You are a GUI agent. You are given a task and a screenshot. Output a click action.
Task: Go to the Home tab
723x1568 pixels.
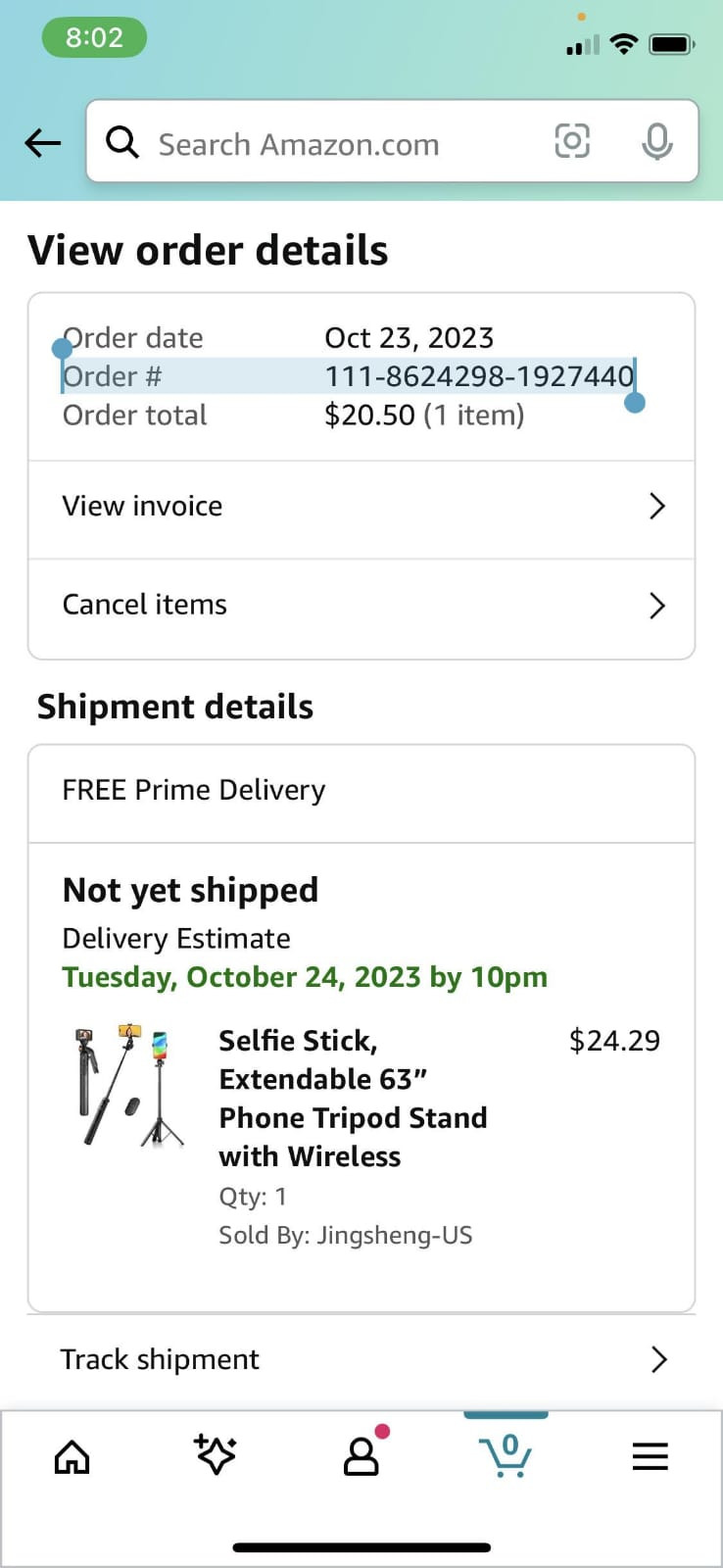point(72,1456)
